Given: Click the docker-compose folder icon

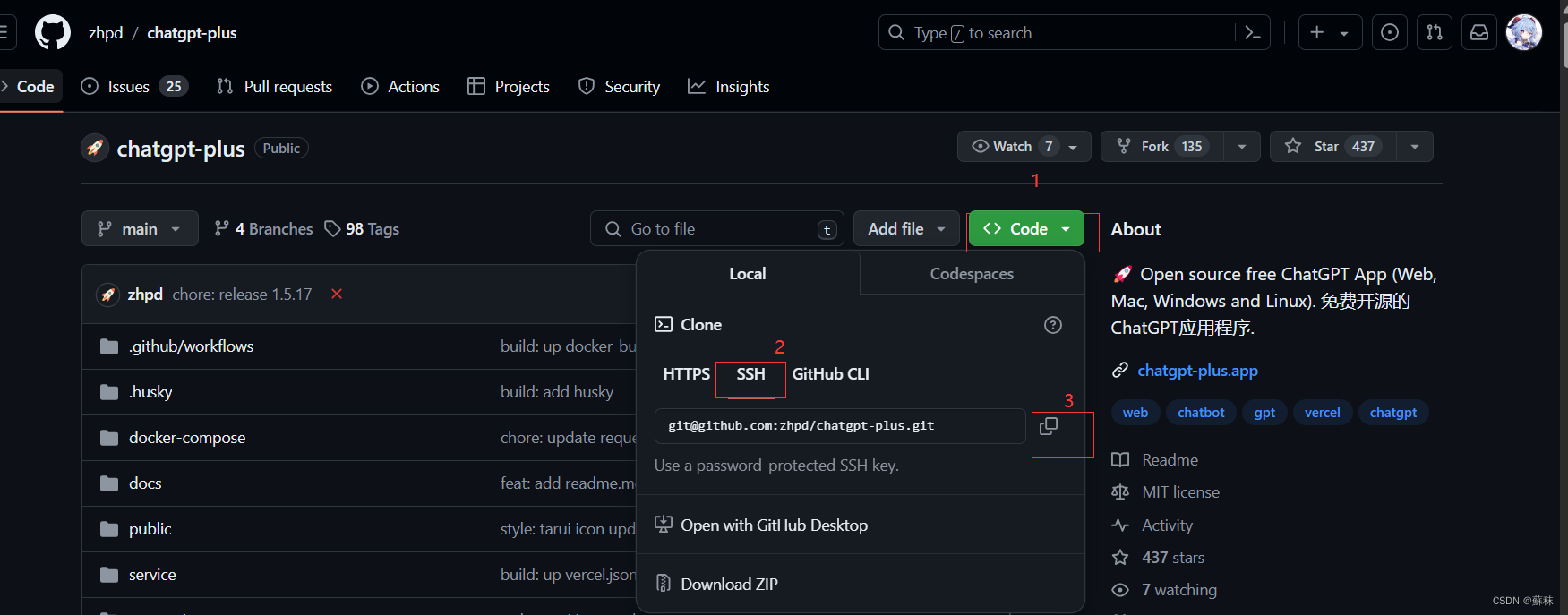Looking at the screenshot, I should point(109,438).
